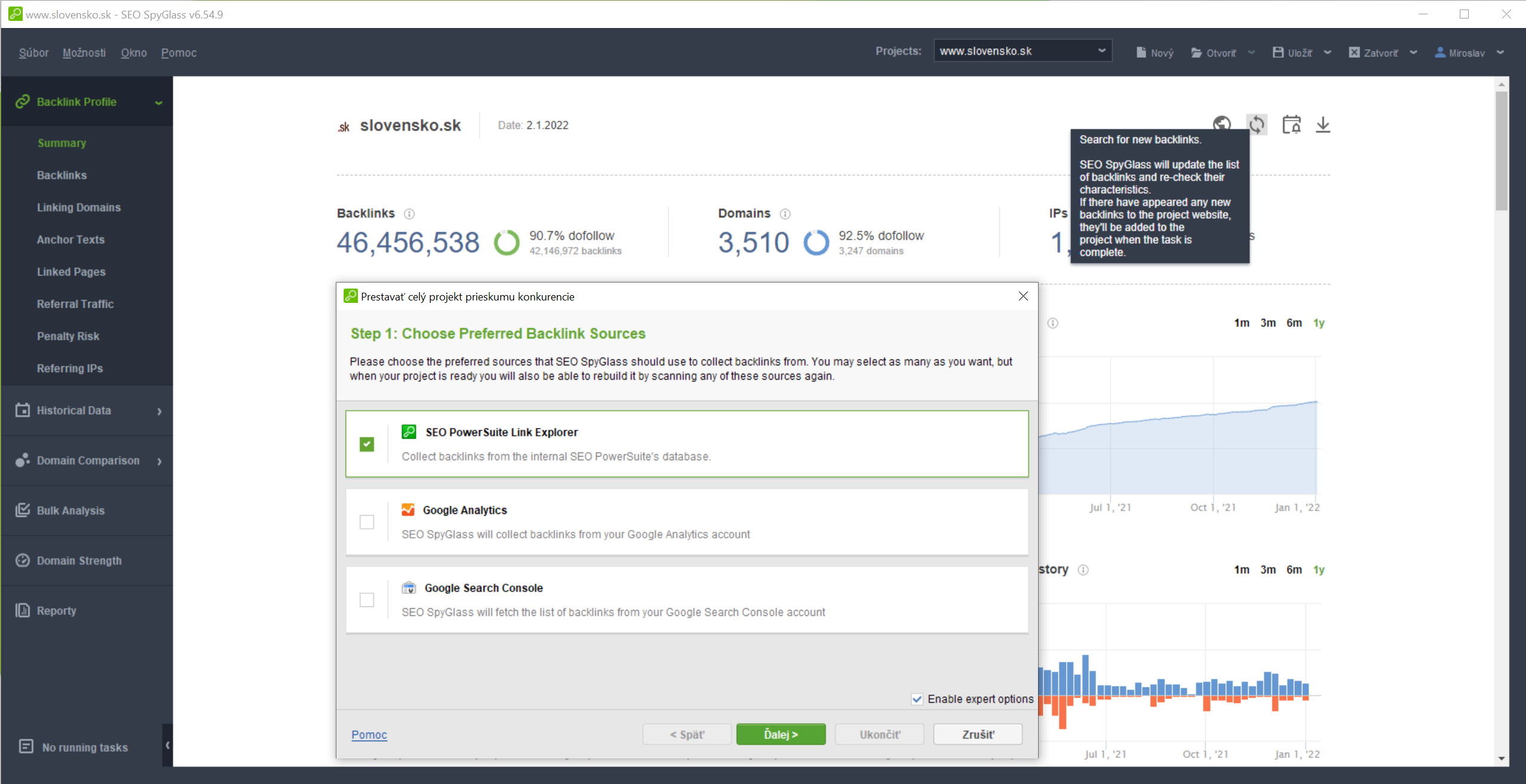Open the scheduled tasks calendar icon
Screen dimensions: 1526x784
tap(1292, 125)
